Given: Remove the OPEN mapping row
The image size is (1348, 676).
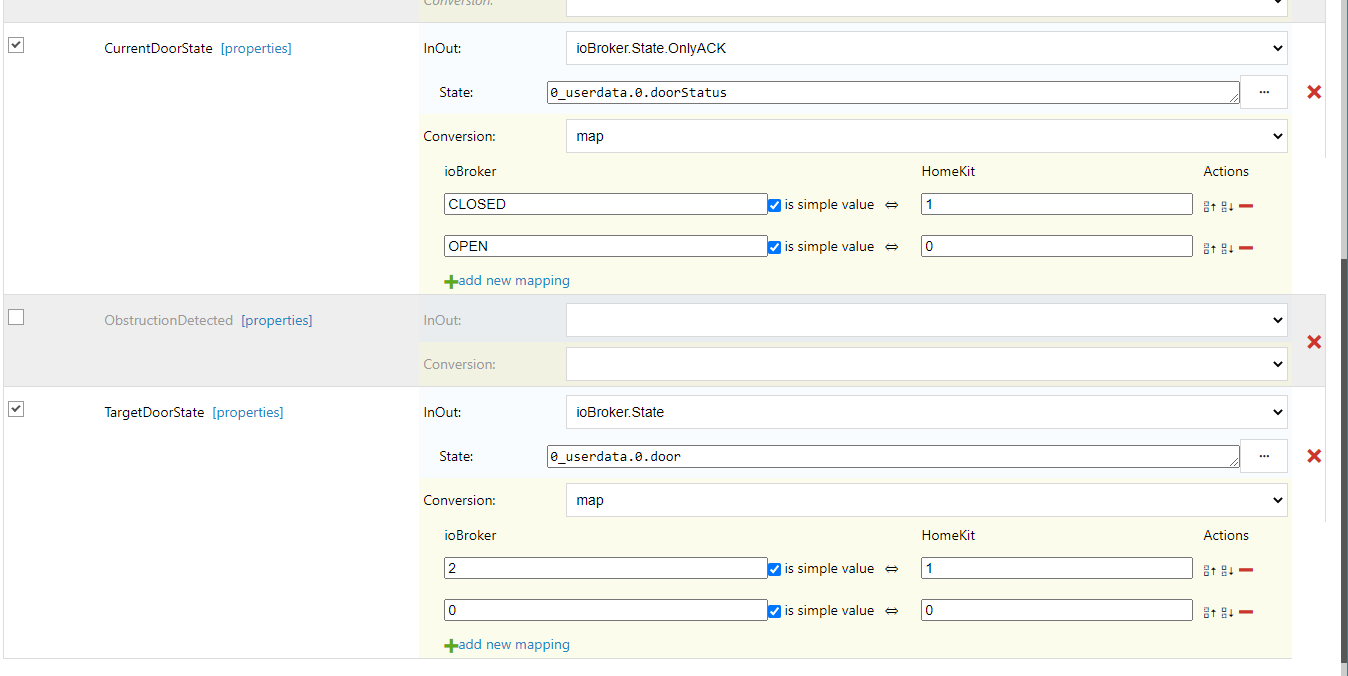Looking at the screenshot, I should coord(1246,248).
